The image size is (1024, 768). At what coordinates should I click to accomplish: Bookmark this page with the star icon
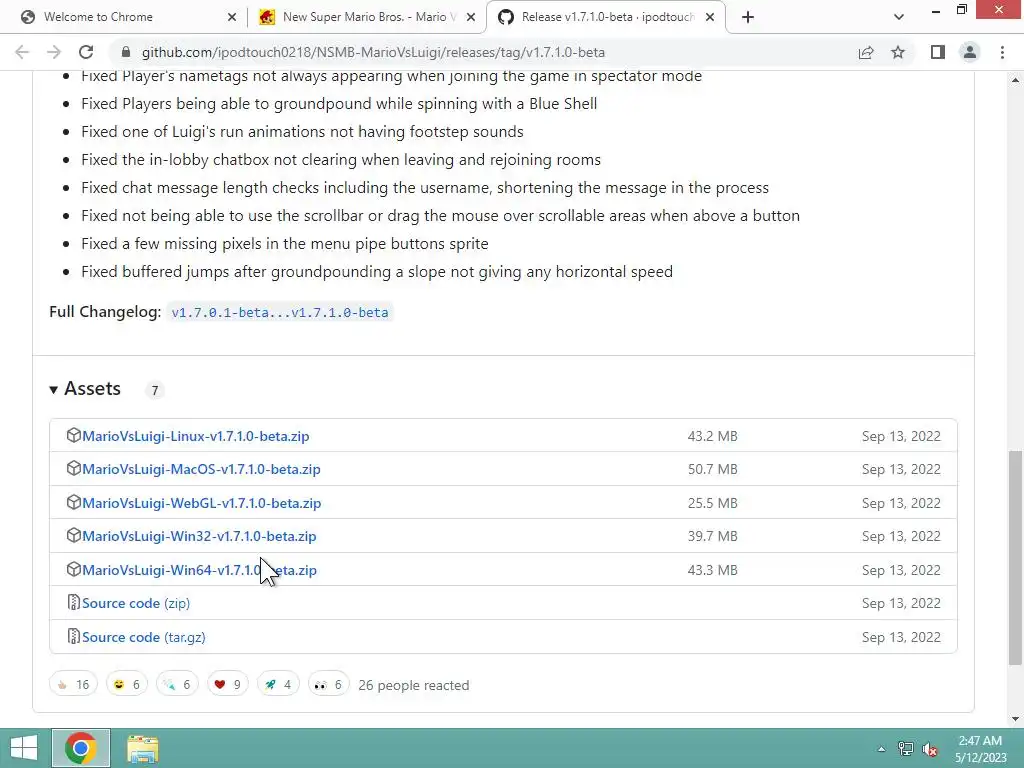[x=898, y=52]
